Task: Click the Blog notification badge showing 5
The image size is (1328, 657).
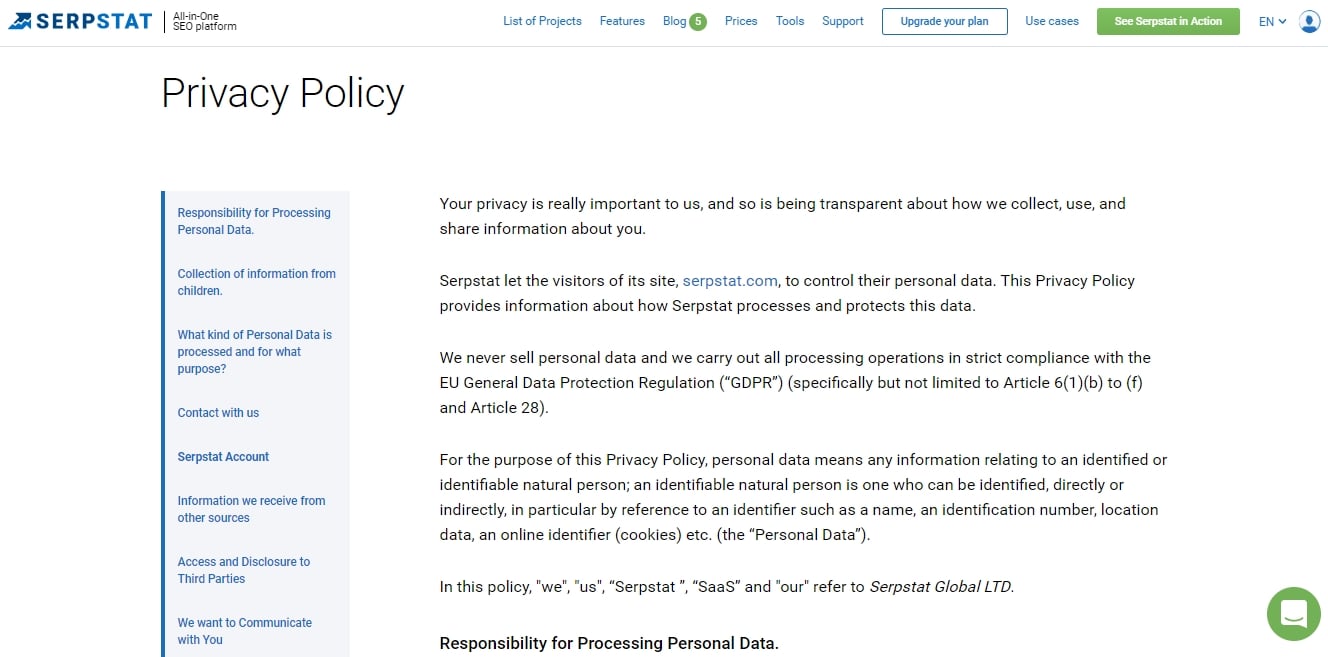Action: pos(698,22)
